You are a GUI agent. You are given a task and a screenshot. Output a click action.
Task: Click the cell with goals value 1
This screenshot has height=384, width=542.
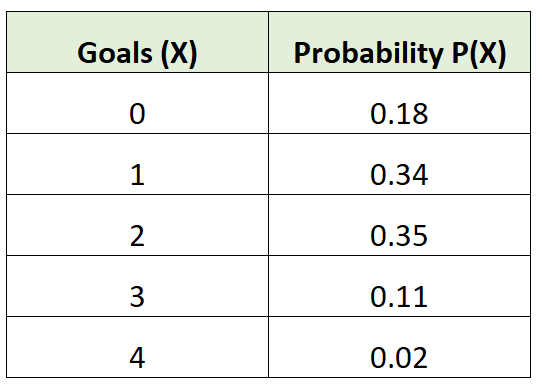137,164
